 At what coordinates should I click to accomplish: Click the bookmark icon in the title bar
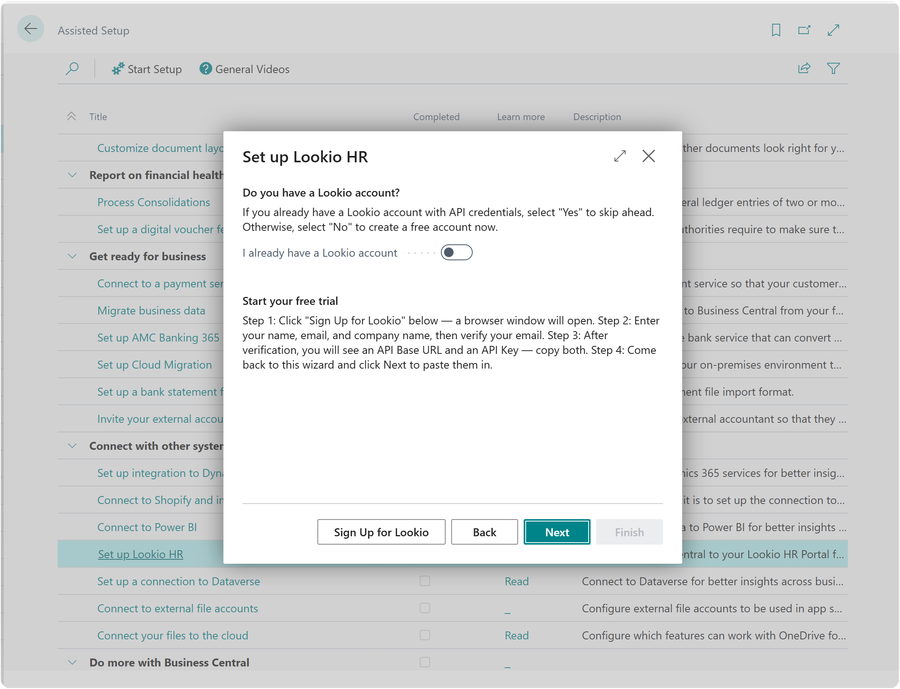tap(776, 30)
